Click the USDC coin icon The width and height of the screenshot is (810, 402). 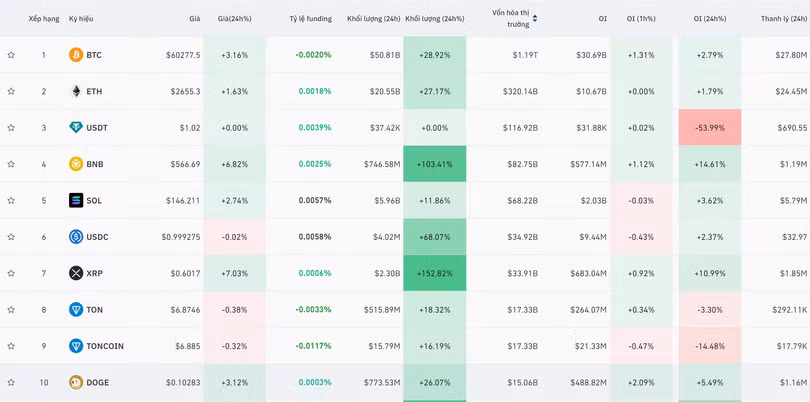point(76,237)
